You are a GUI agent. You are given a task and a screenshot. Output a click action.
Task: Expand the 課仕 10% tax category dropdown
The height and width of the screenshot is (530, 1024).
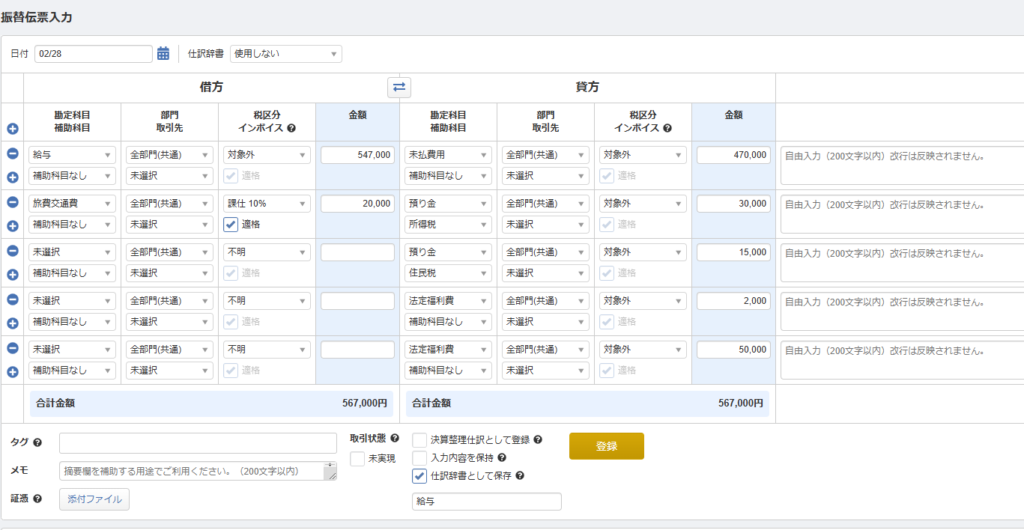tap(267, 203)
